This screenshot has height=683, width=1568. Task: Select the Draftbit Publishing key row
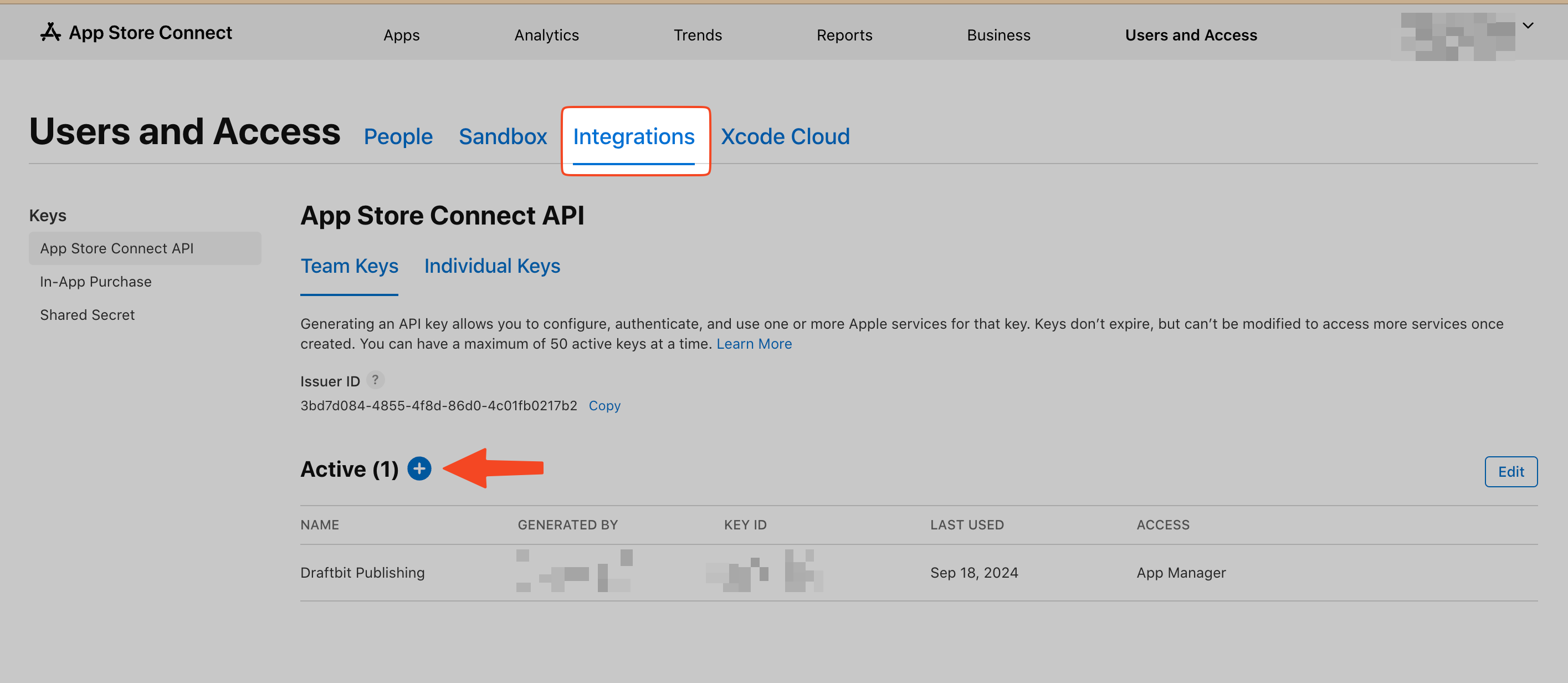pyautogui.click(x=362, y=572)
